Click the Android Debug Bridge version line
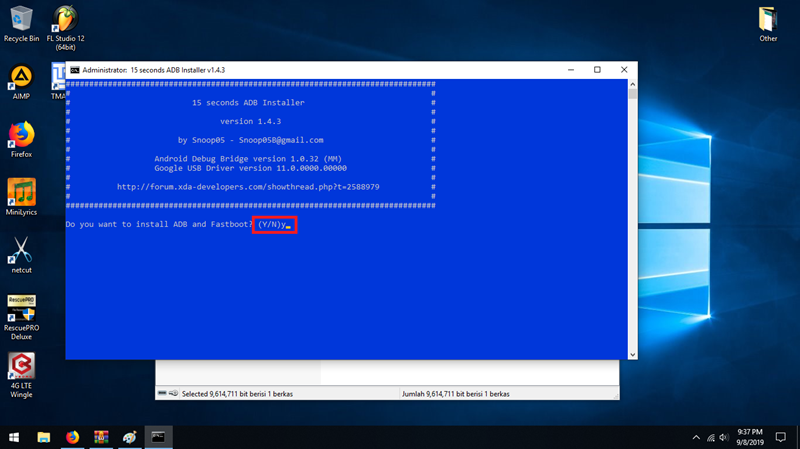 click(248, 159)
